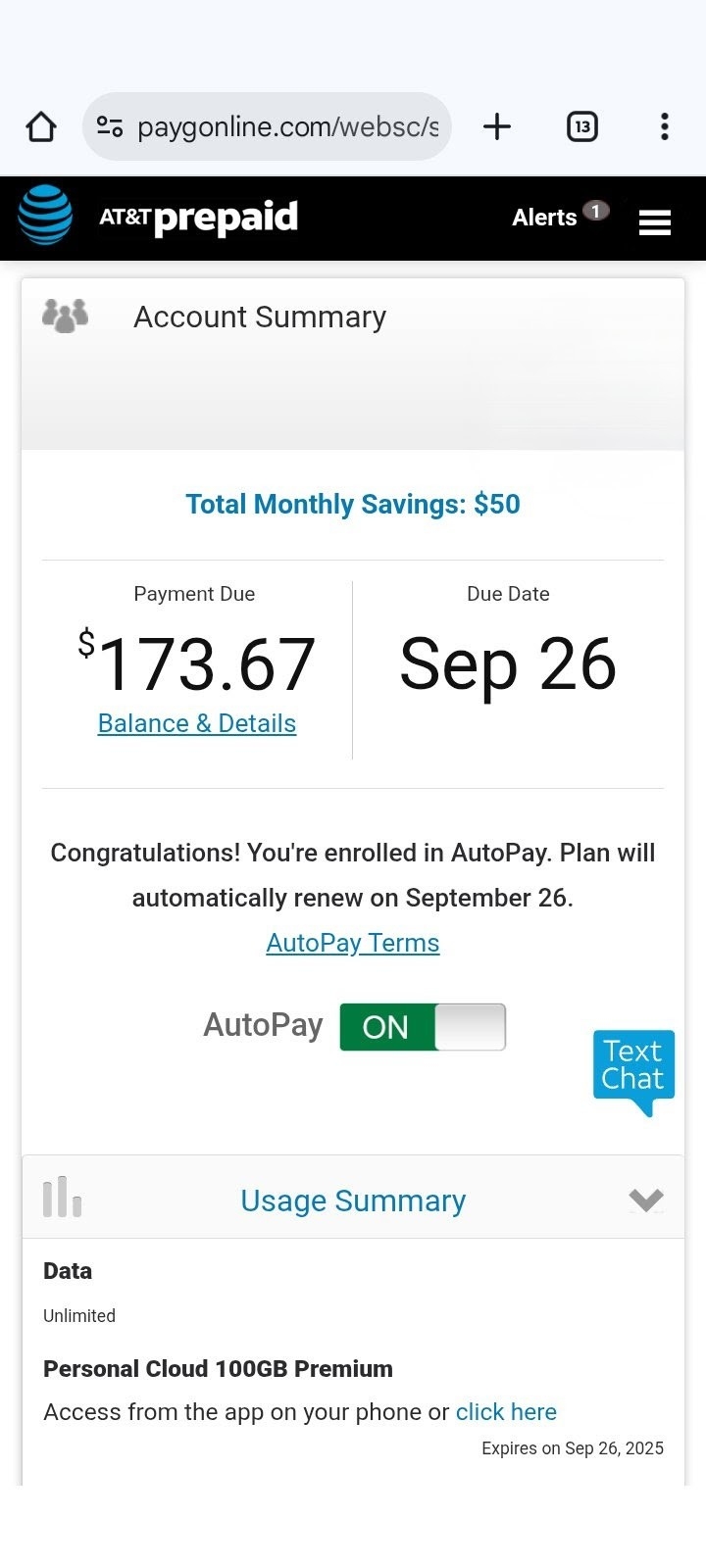Click the account group people icon
This screenshot has height=1568, width=706.
pyautogui.click(x=66, y=316)
